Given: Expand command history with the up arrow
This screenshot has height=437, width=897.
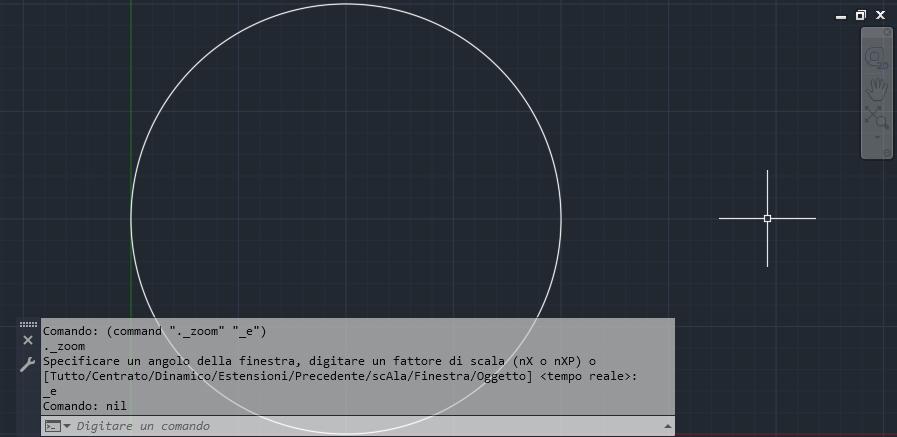Looking at the screenshot, I should pyautogui.click(x=667, y=426).
